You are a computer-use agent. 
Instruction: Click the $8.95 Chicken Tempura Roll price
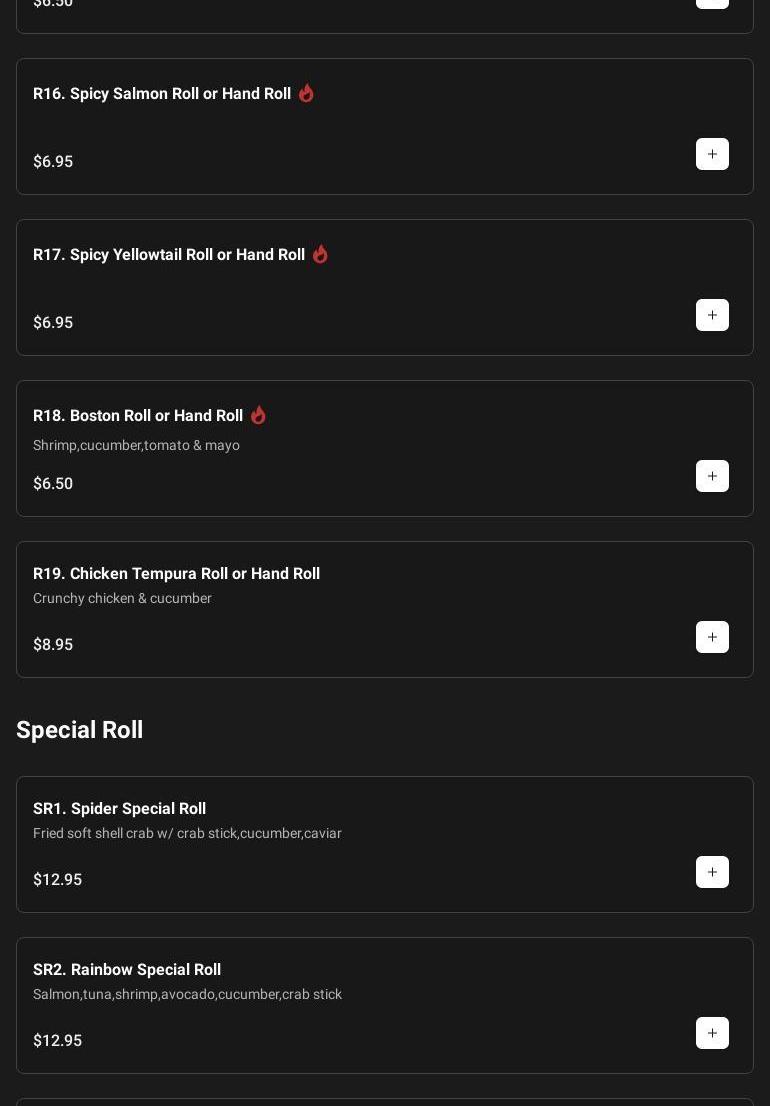pyautogui.click(x=53, y=645)
